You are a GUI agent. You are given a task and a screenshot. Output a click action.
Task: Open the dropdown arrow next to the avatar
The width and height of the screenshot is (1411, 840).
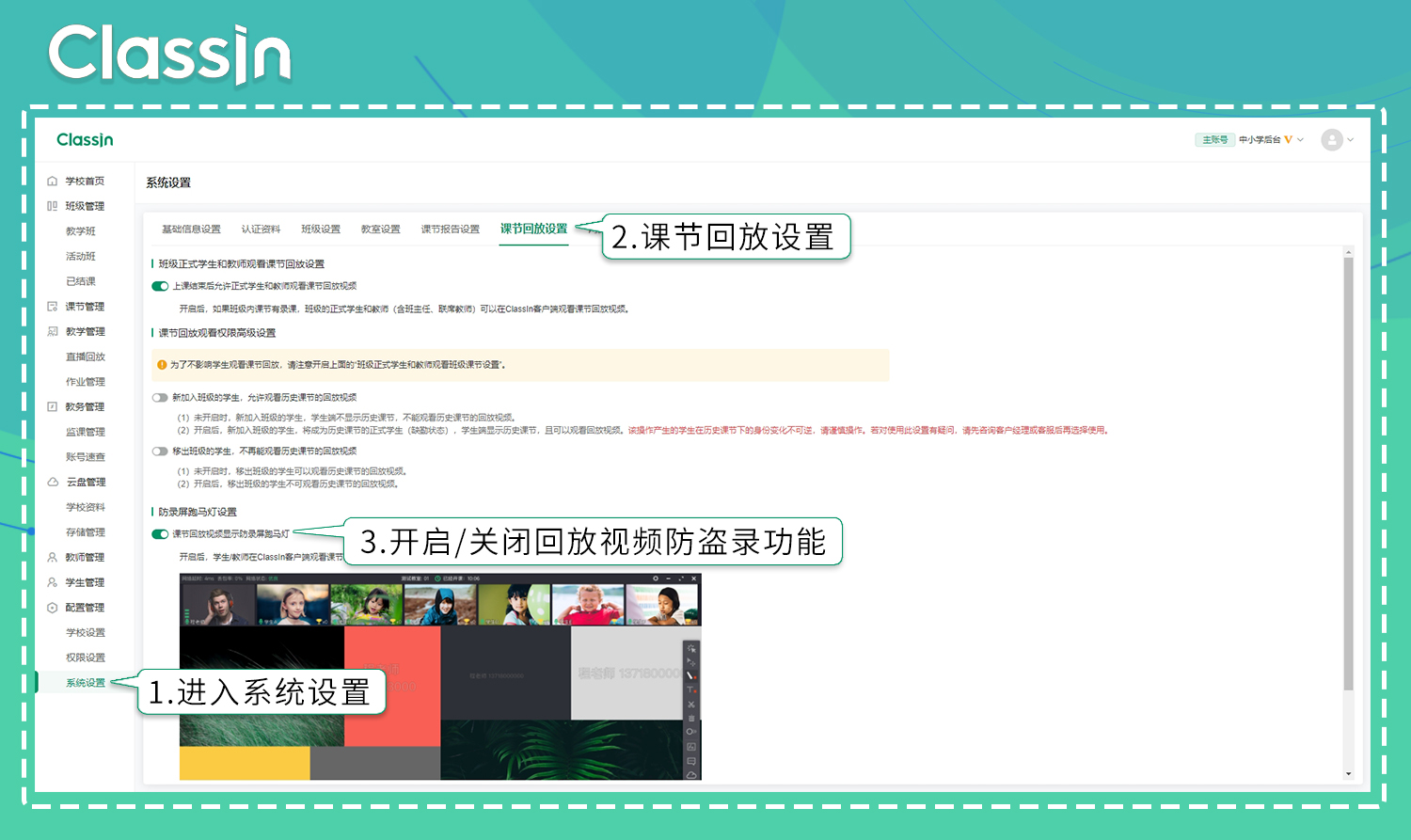pos(1351,139)
